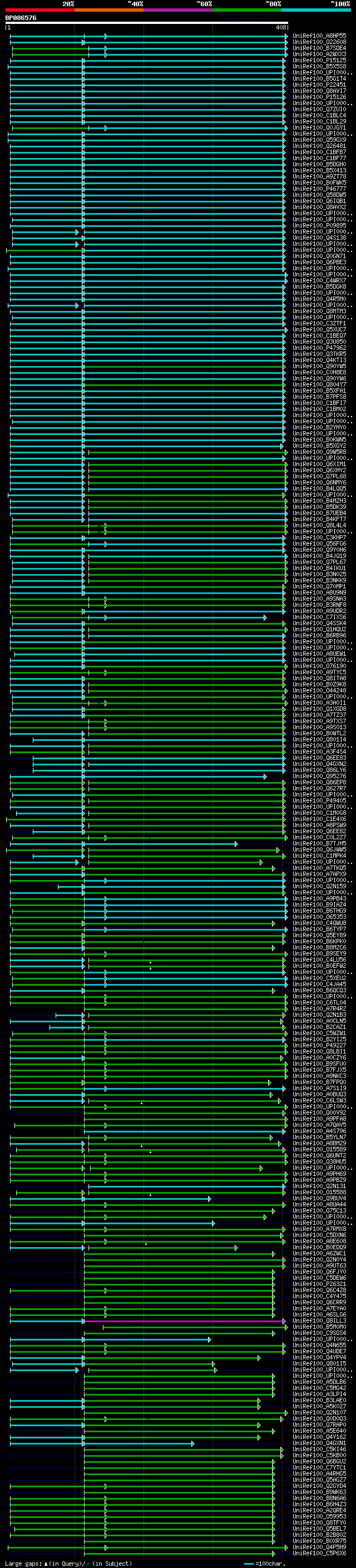Select hit label UniRef100_B4MZH3

(x=319, y=501)
